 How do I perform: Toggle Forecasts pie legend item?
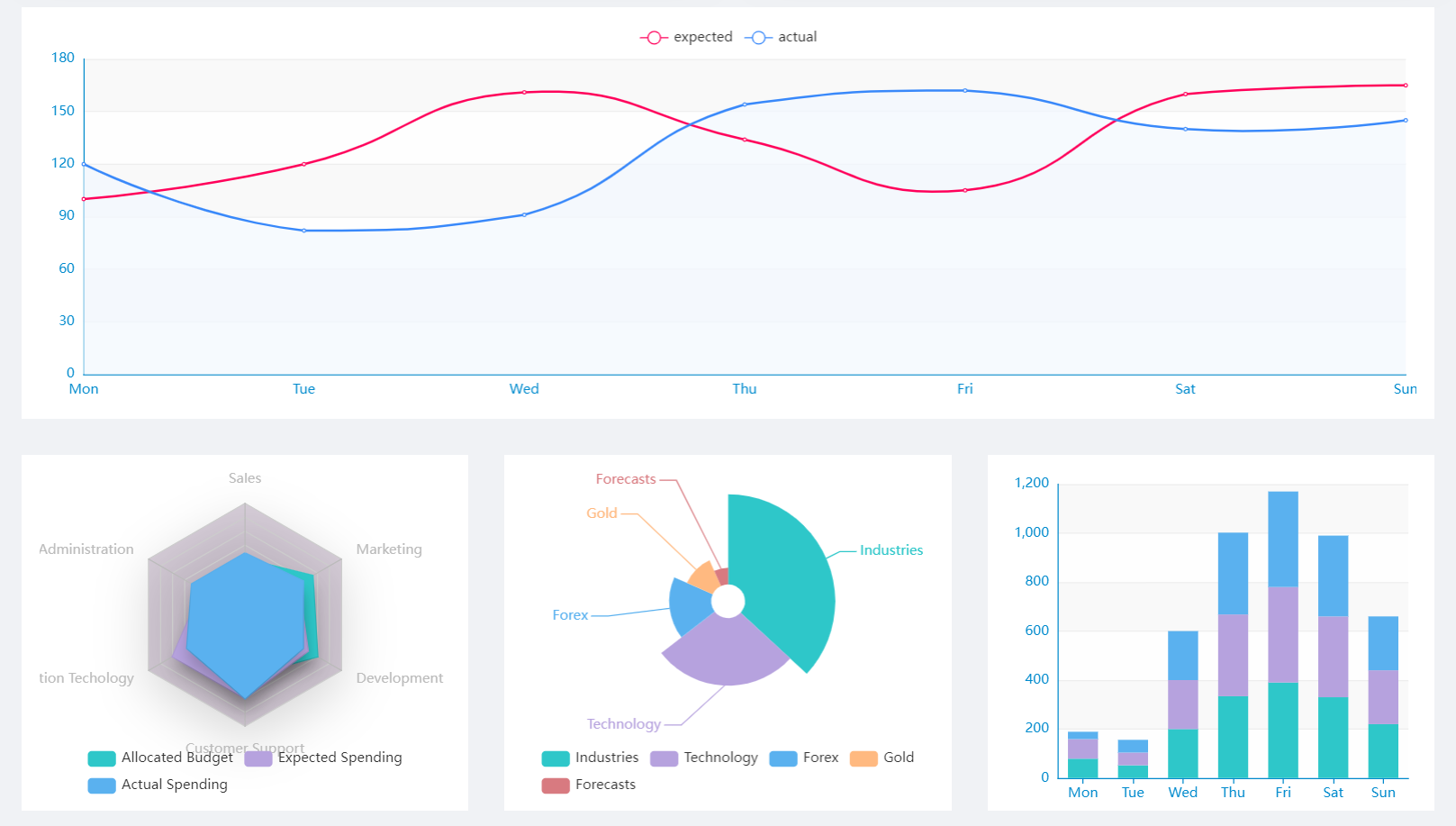[589, 785]
